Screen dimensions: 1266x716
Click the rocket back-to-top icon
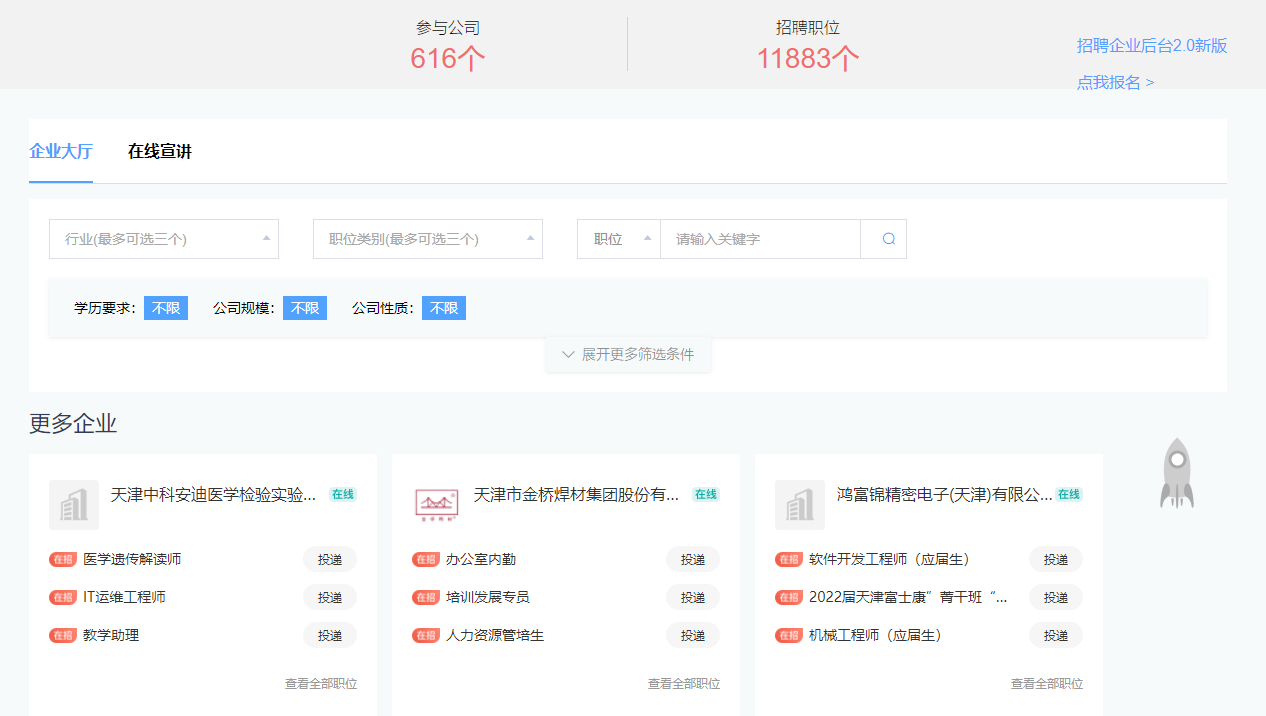[1177, 473]
